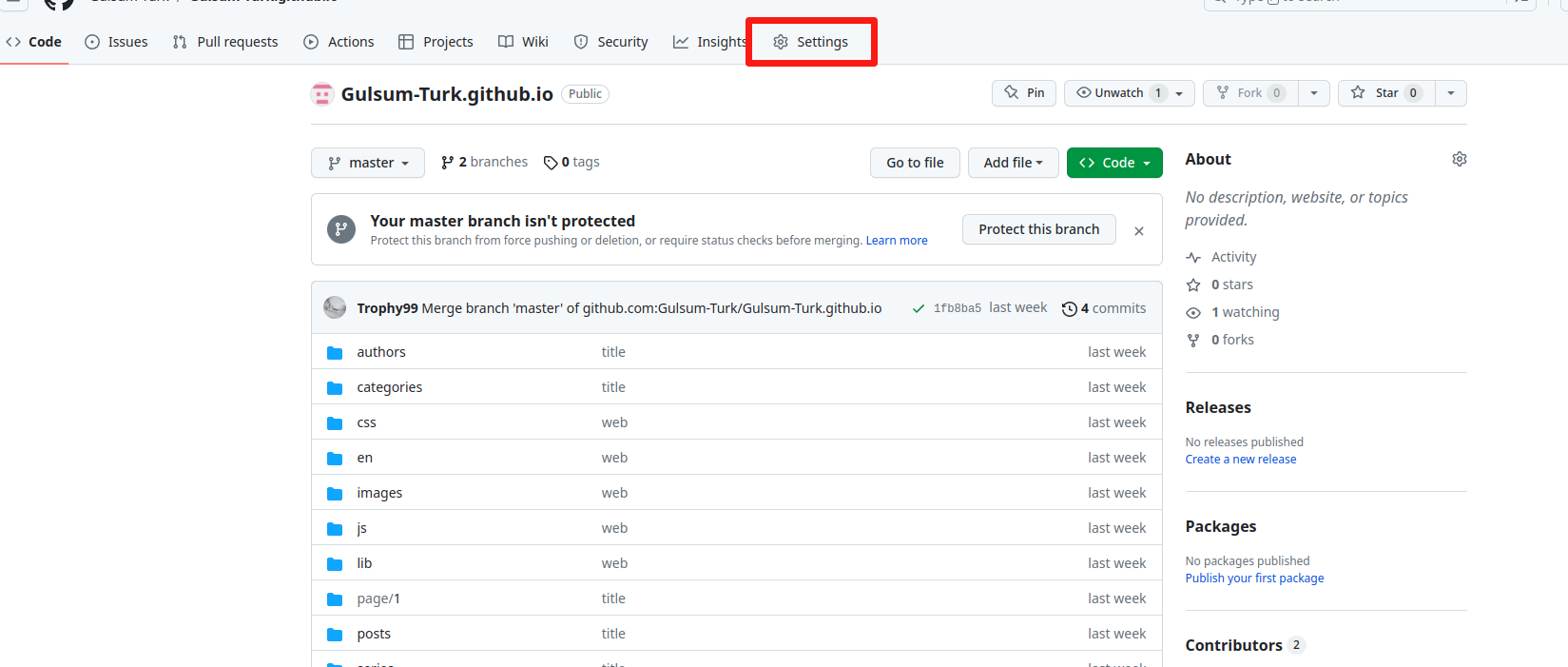1568x667 pixels.
Task: Expand the Fork dropdown arrow
Action: (1314, 92)
